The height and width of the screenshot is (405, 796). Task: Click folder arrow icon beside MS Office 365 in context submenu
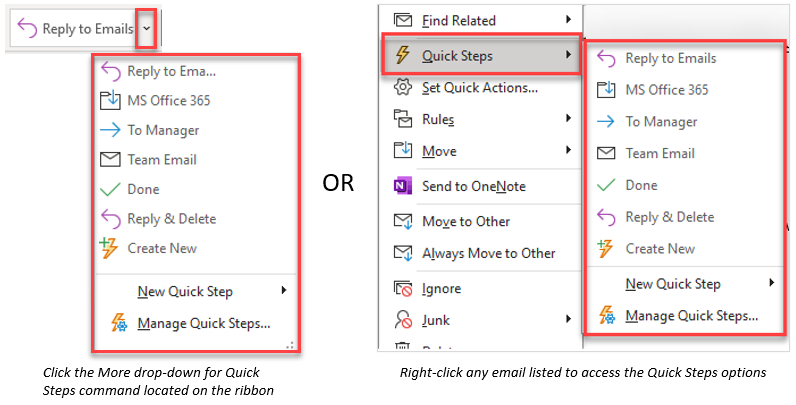(x=606, y=90)
